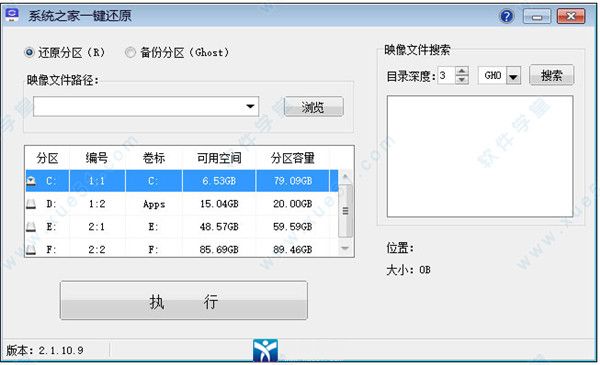Screen dimensions: 600x365
Task: Click the 卷标 column header
Action: click(x=153, y=158)
